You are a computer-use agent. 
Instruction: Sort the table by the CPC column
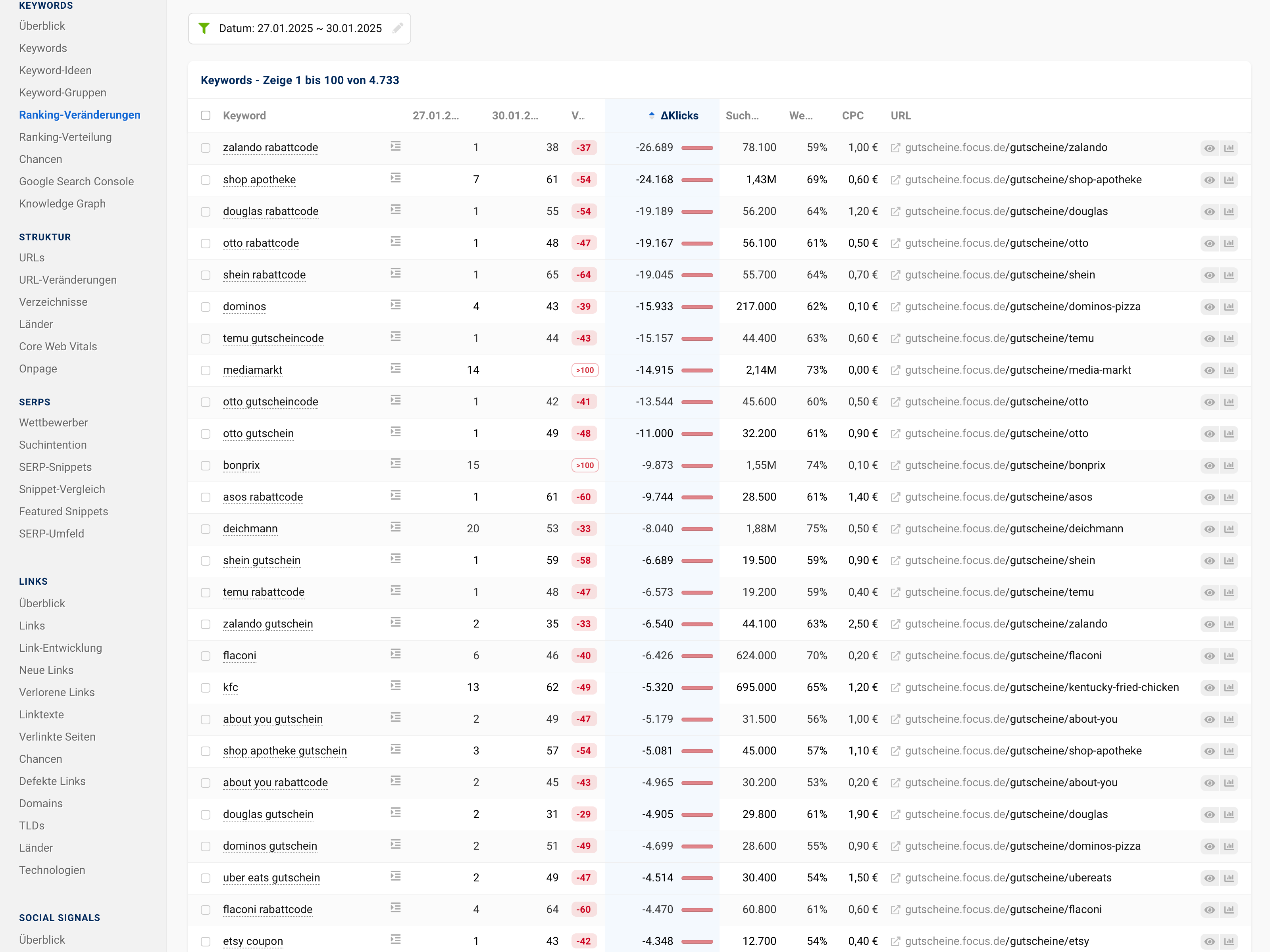[852, 115]
